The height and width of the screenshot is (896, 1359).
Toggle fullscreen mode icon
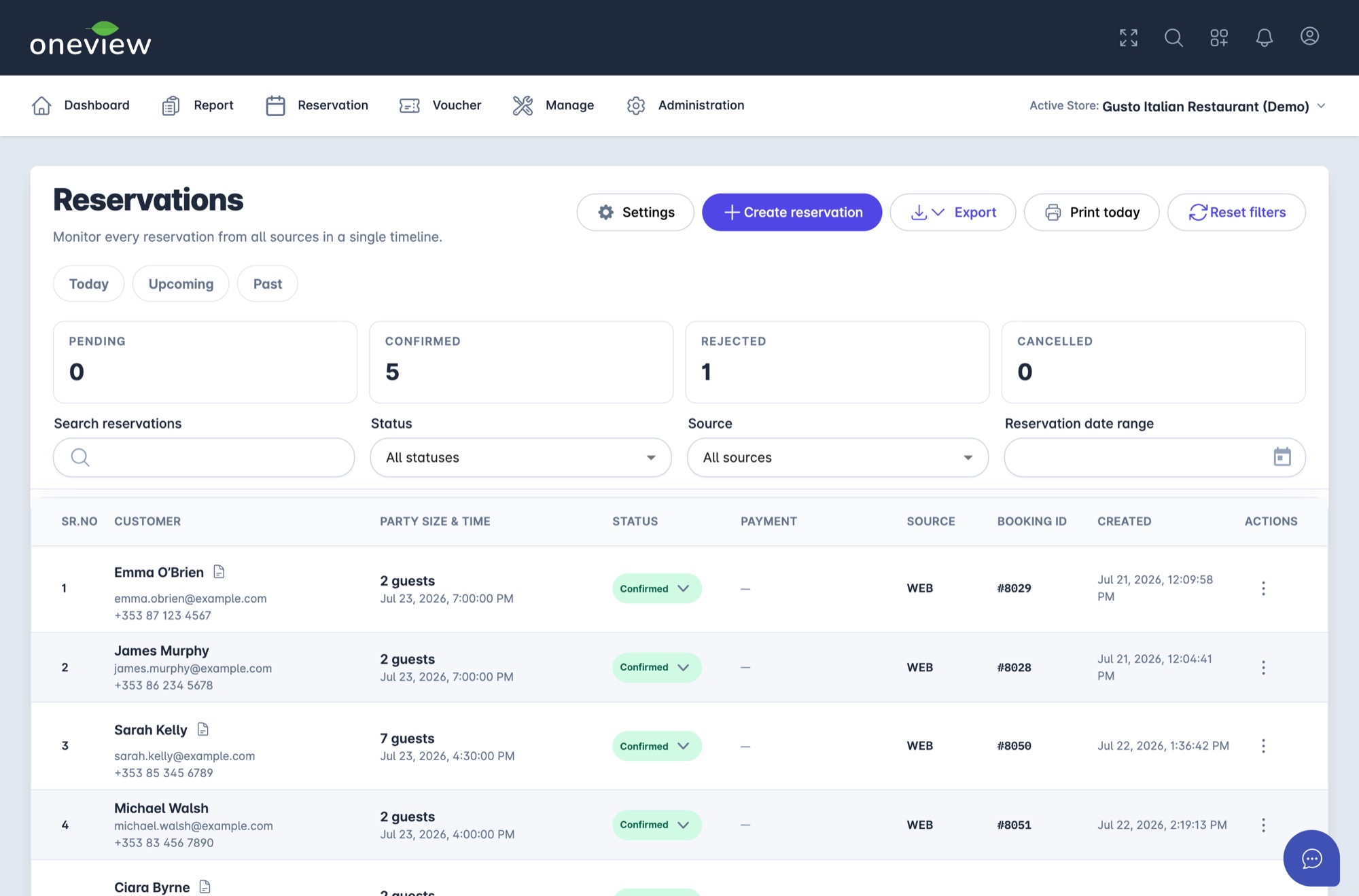[1129, 37]
